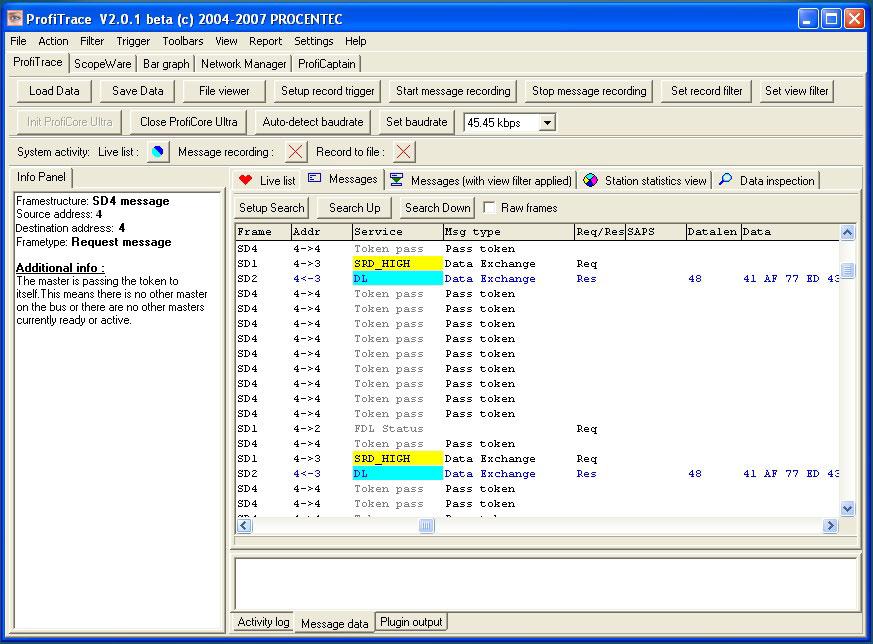Open the Action menu
Viewport: 873px width, 644px height.
[x=53, y=41]
